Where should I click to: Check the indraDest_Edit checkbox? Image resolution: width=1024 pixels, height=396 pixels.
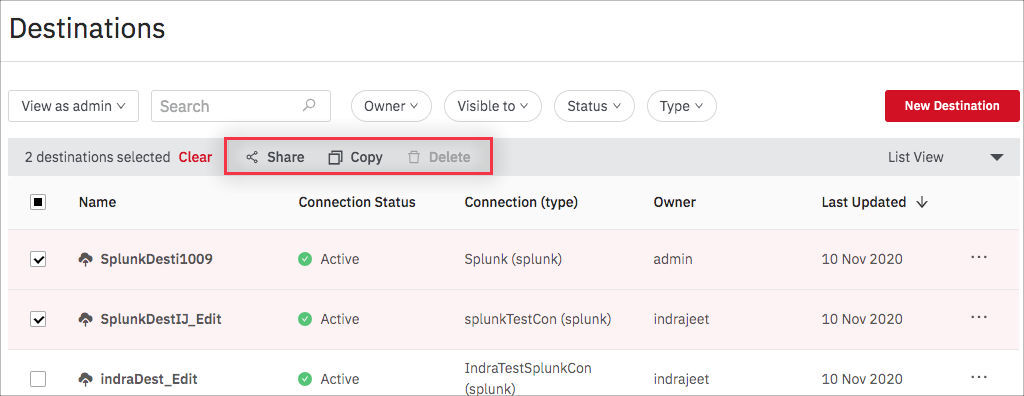(38, 379)
